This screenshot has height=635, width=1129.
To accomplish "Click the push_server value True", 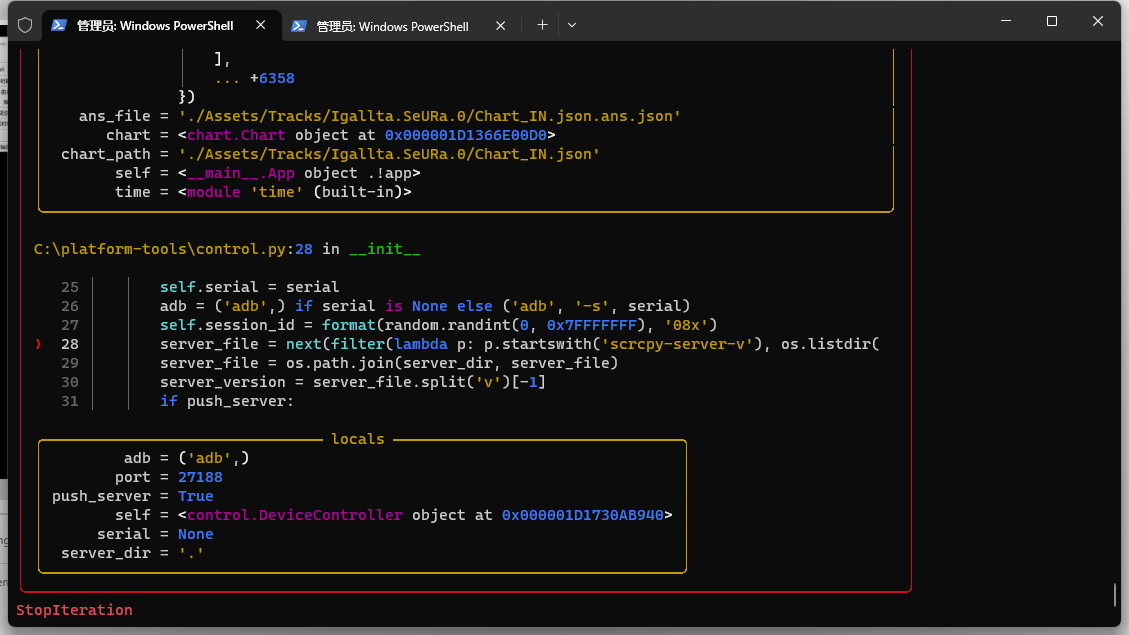I will (196, 496).
